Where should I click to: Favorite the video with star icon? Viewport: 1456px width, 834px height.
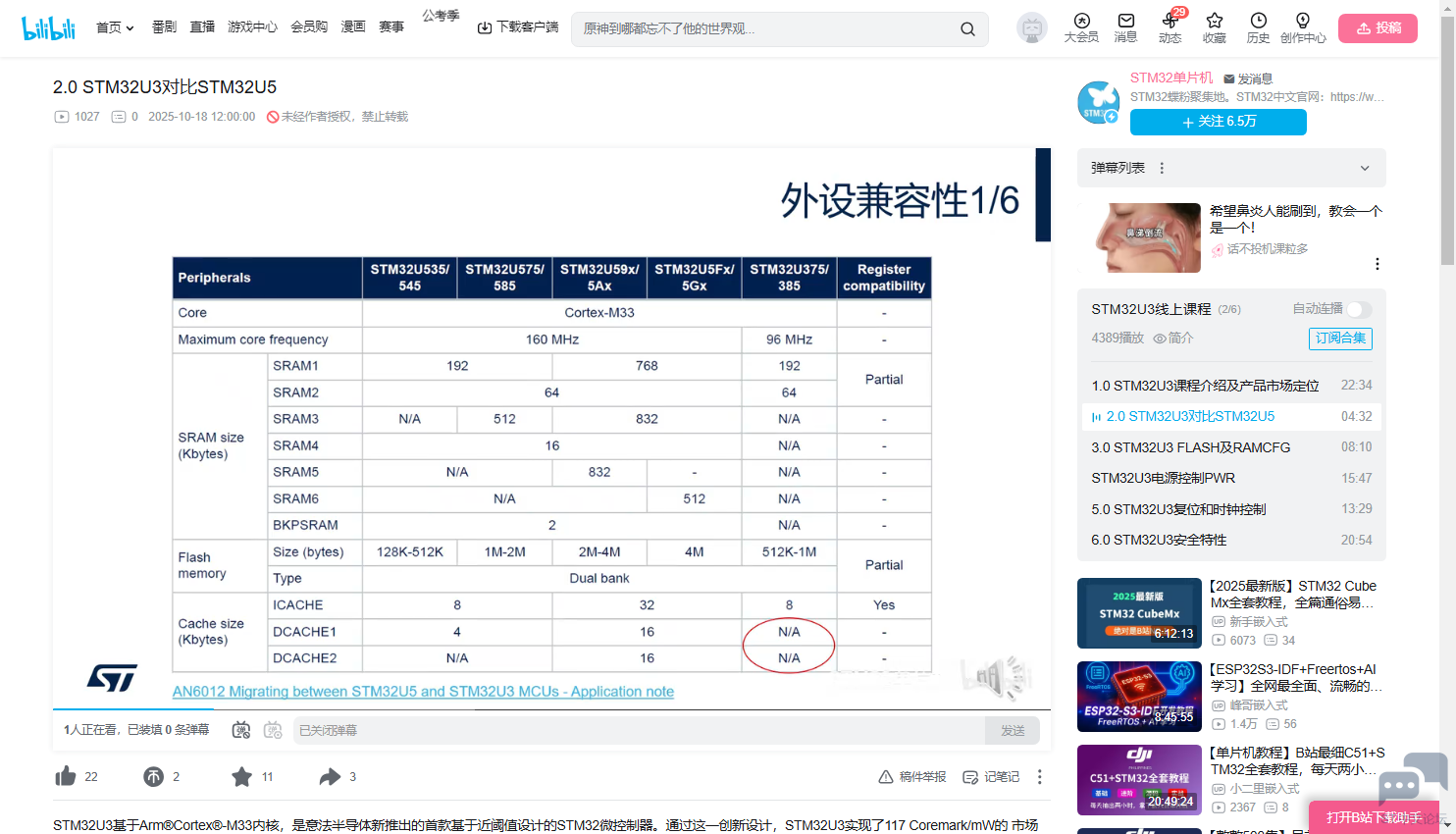[x=242, y=777]
